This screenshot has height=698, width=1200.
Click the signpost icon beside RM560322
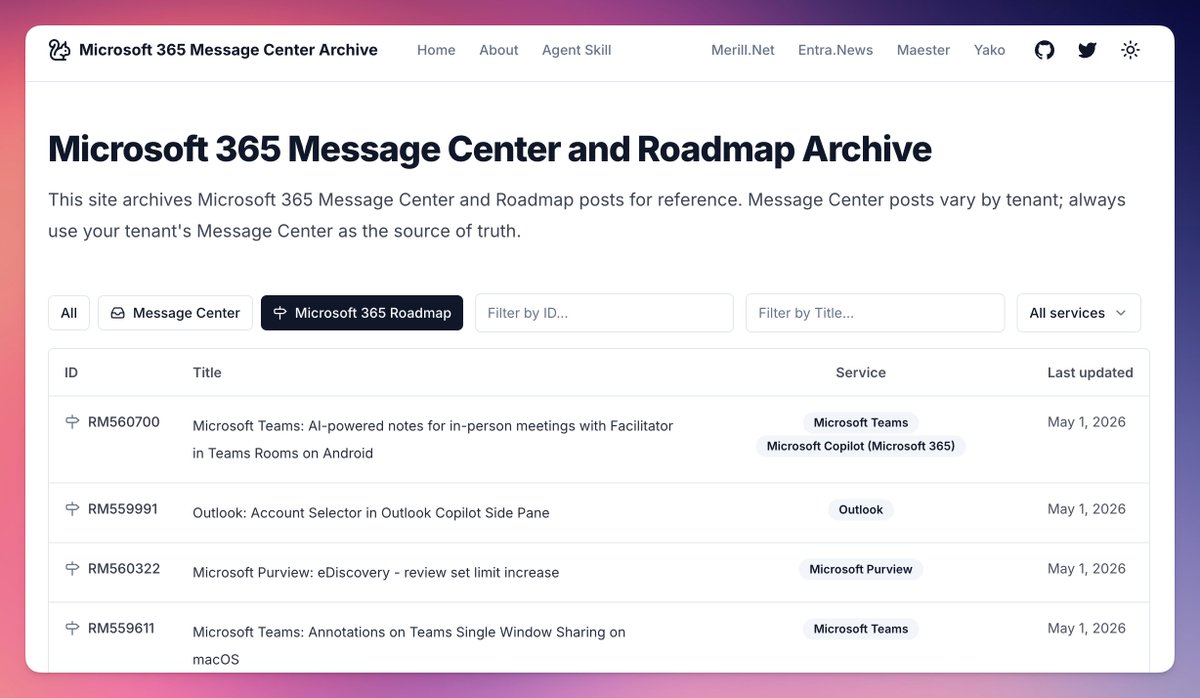click(x=72, y=569)
